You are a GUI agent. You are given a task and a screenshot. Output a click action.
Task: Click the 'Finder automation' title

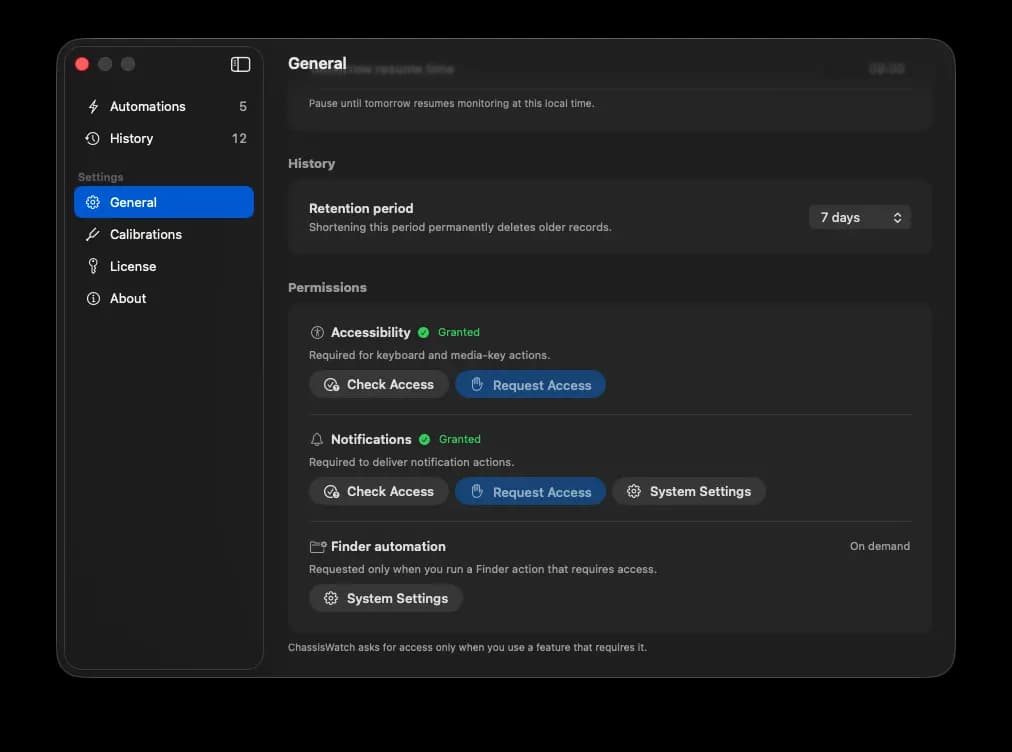pyautogui.click(x=388, y=547)
